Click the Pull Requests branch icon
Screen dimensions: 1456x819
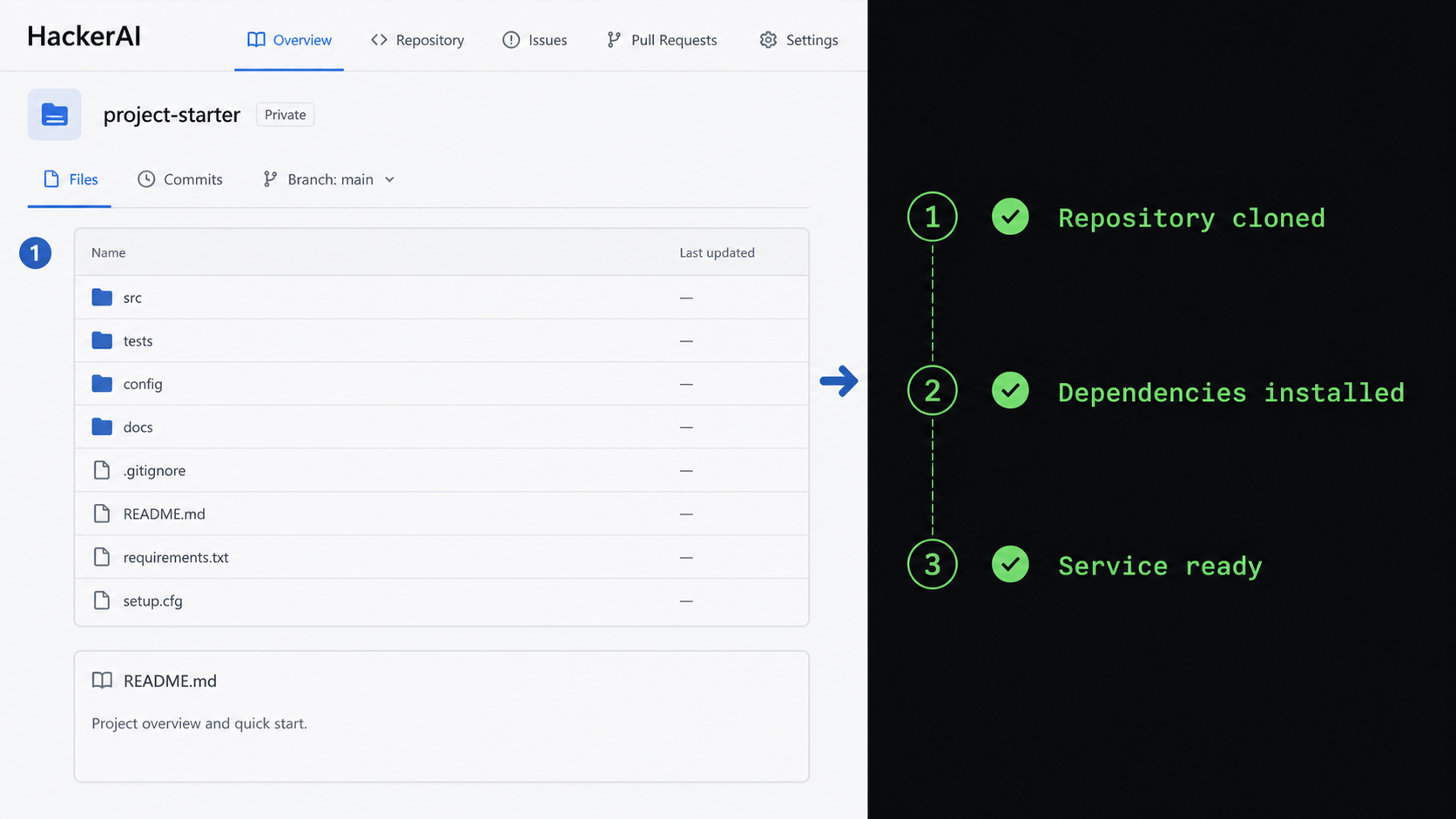click(x=614, y=40)
